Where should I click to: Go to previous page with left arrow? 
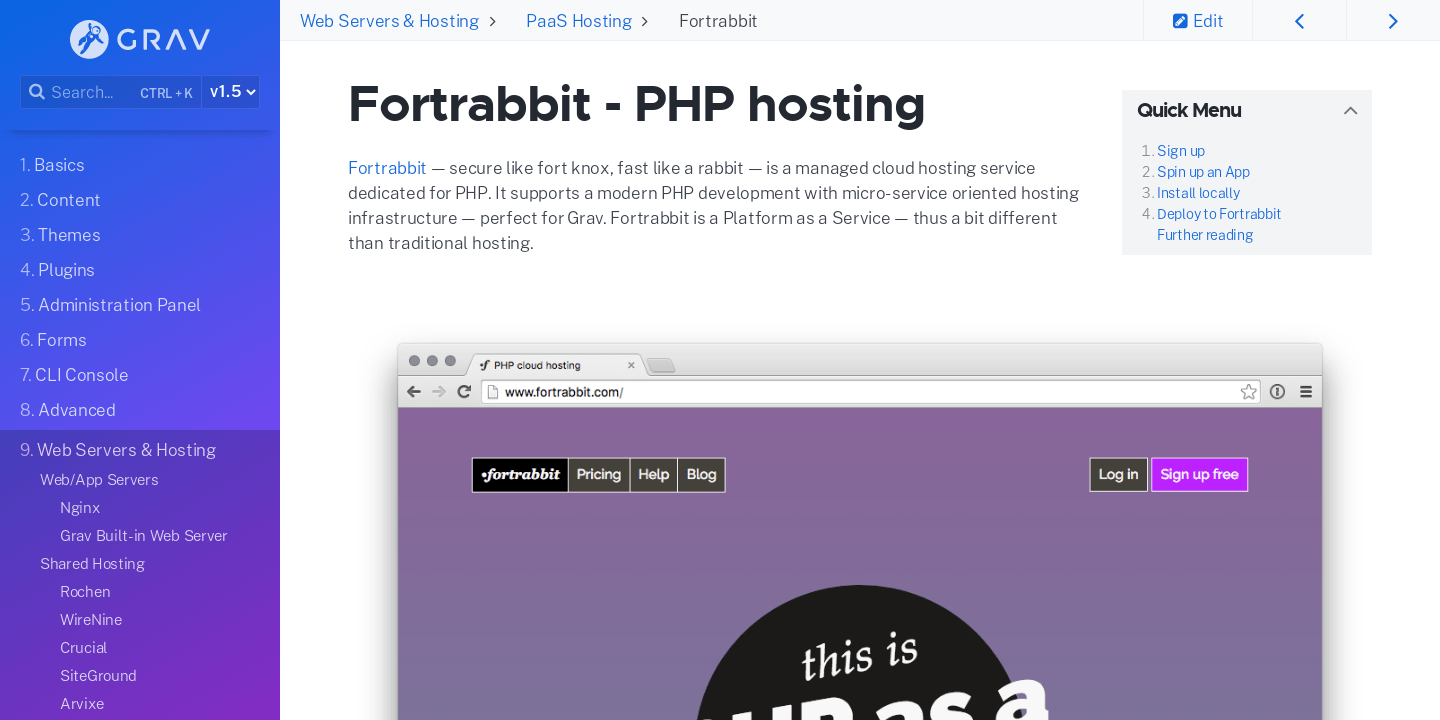click(x=1299, y=19)
